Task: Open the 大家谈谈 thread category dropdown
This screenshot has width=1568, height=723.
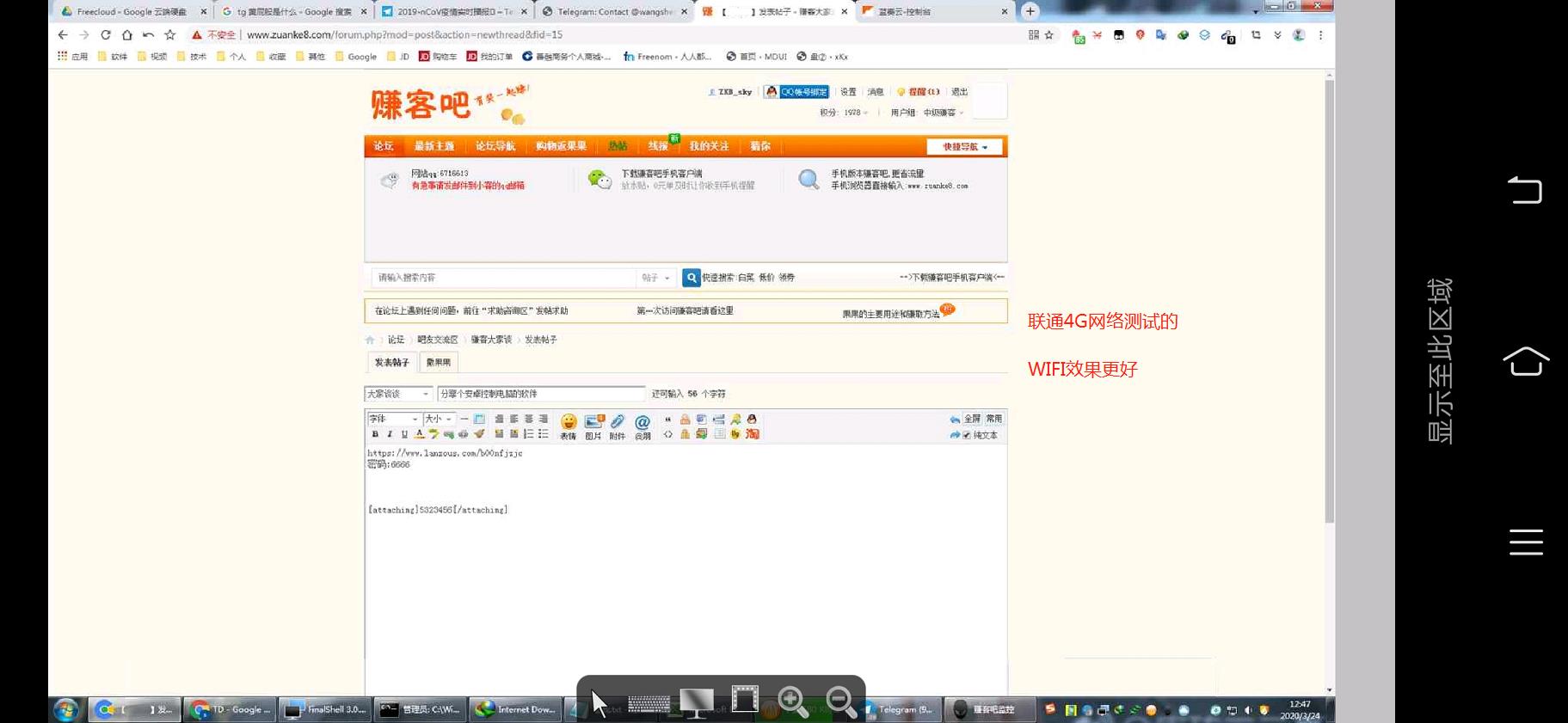Action: pos(398,394)
